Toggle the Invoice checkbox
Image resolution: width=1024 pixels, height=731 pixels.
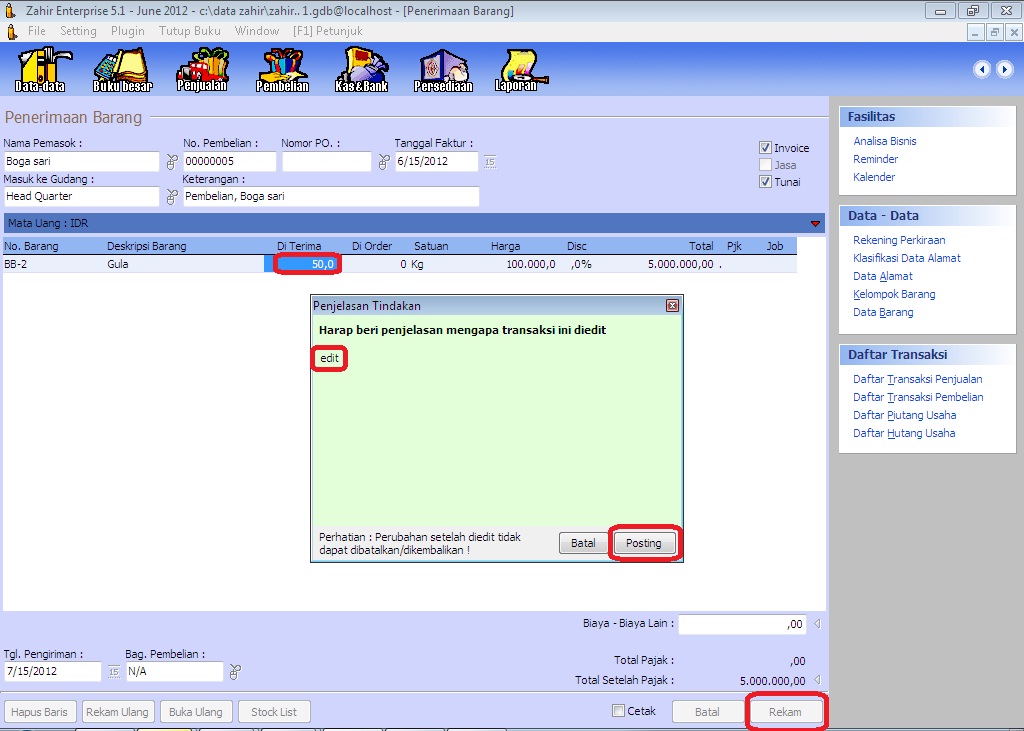(x=766, y=148)
